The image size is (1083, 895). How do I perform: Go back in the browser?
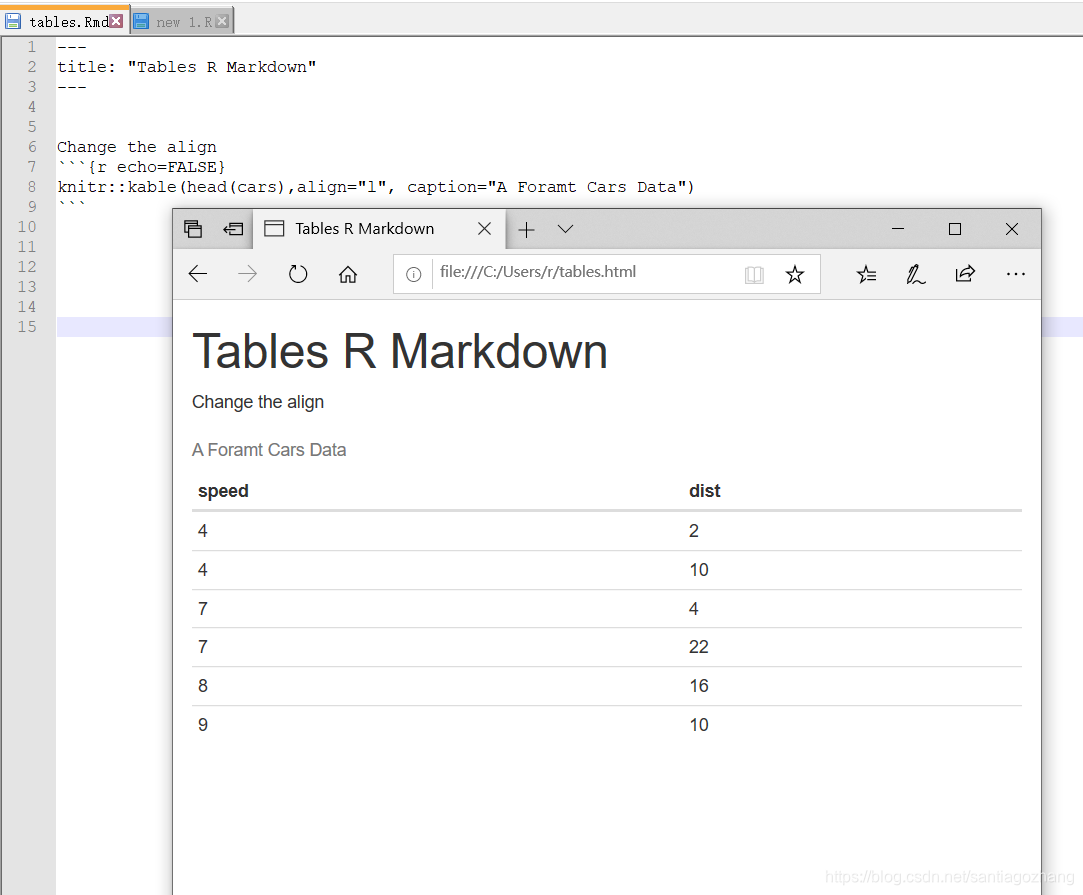click(198, 274)
